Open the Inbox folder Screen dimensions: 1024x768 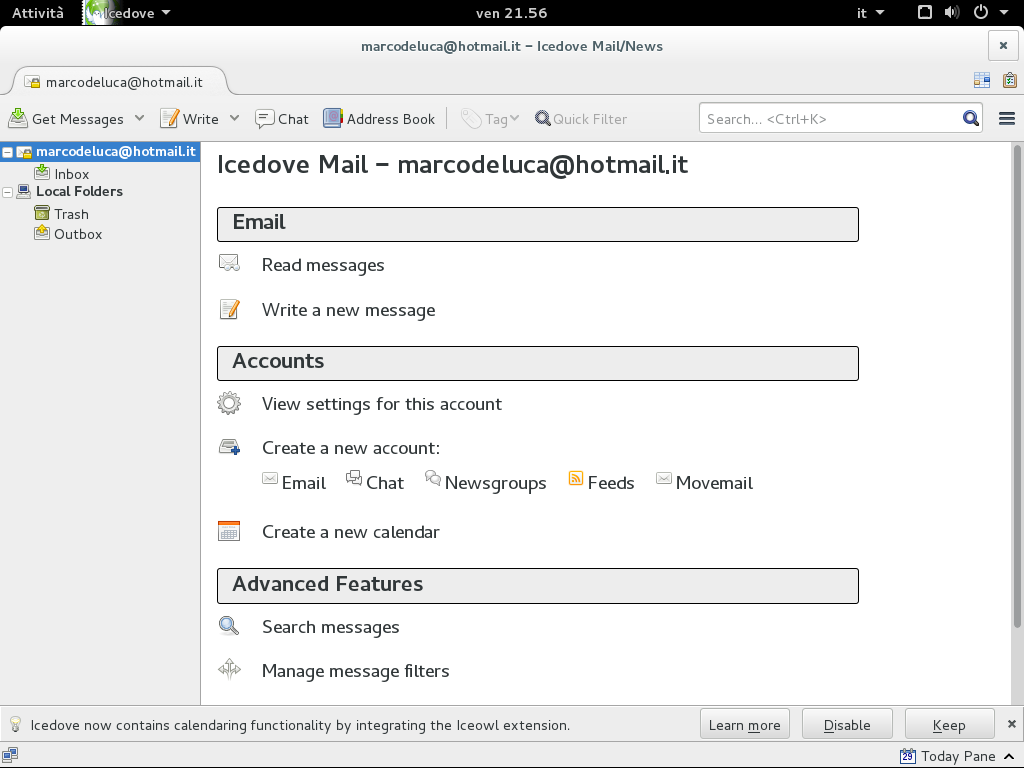71,174
